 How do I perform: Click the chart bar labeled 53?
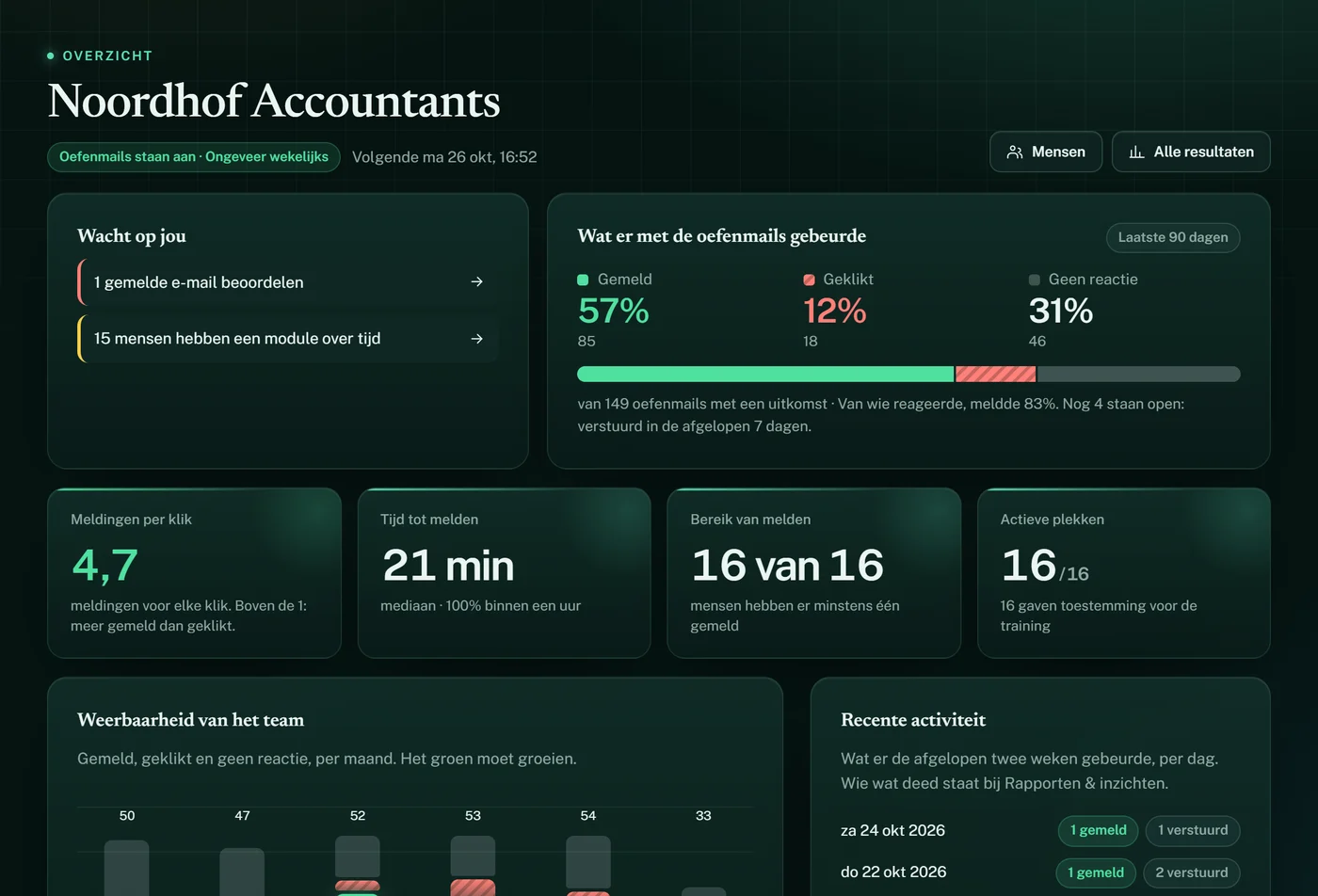(473, 866)
